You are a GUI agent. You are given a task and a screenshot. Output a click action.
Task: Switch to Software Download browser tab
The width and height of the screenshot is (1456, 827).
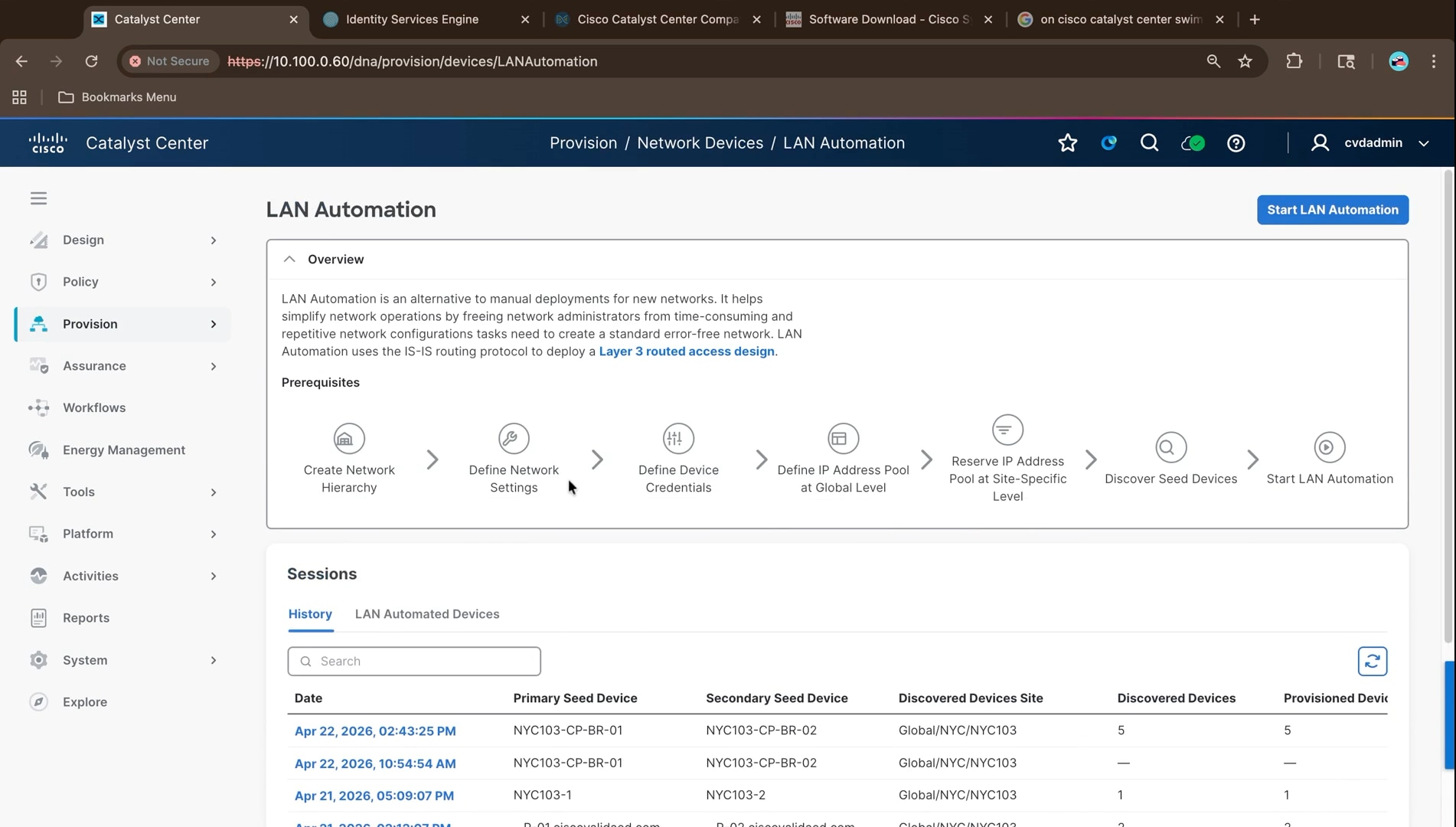888,20
